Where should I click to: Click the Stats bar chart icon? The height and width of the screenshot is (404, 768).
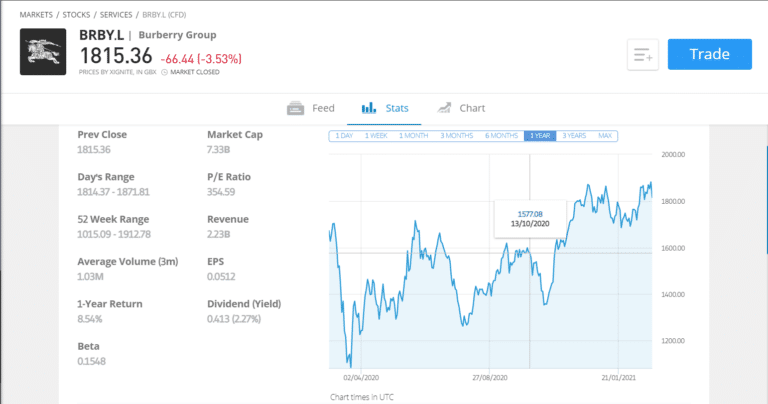[369, 108]
